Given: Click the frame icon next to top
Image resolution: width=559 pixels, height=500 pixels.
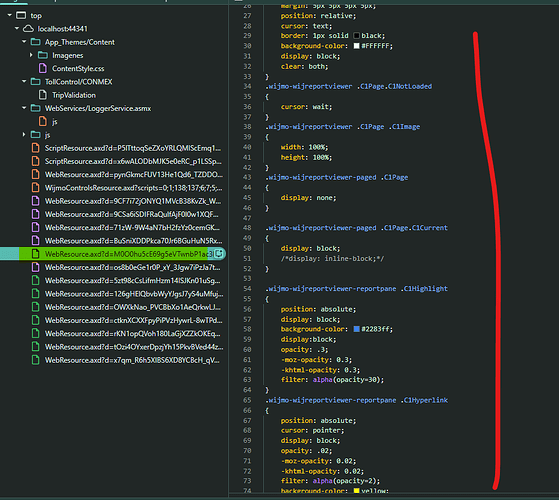Looking at the screenshot, I should [21, 15].
